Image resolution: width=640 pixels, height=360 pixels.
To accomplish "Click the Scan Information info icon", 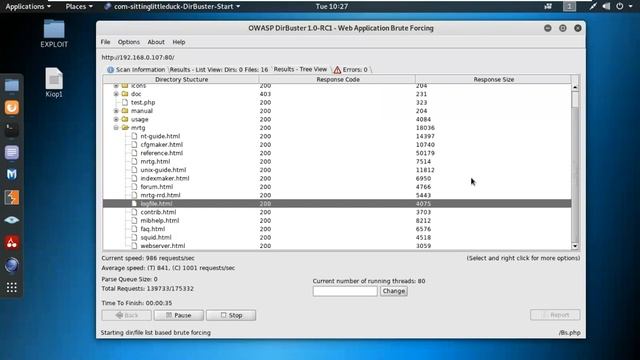I will point(110,70).
